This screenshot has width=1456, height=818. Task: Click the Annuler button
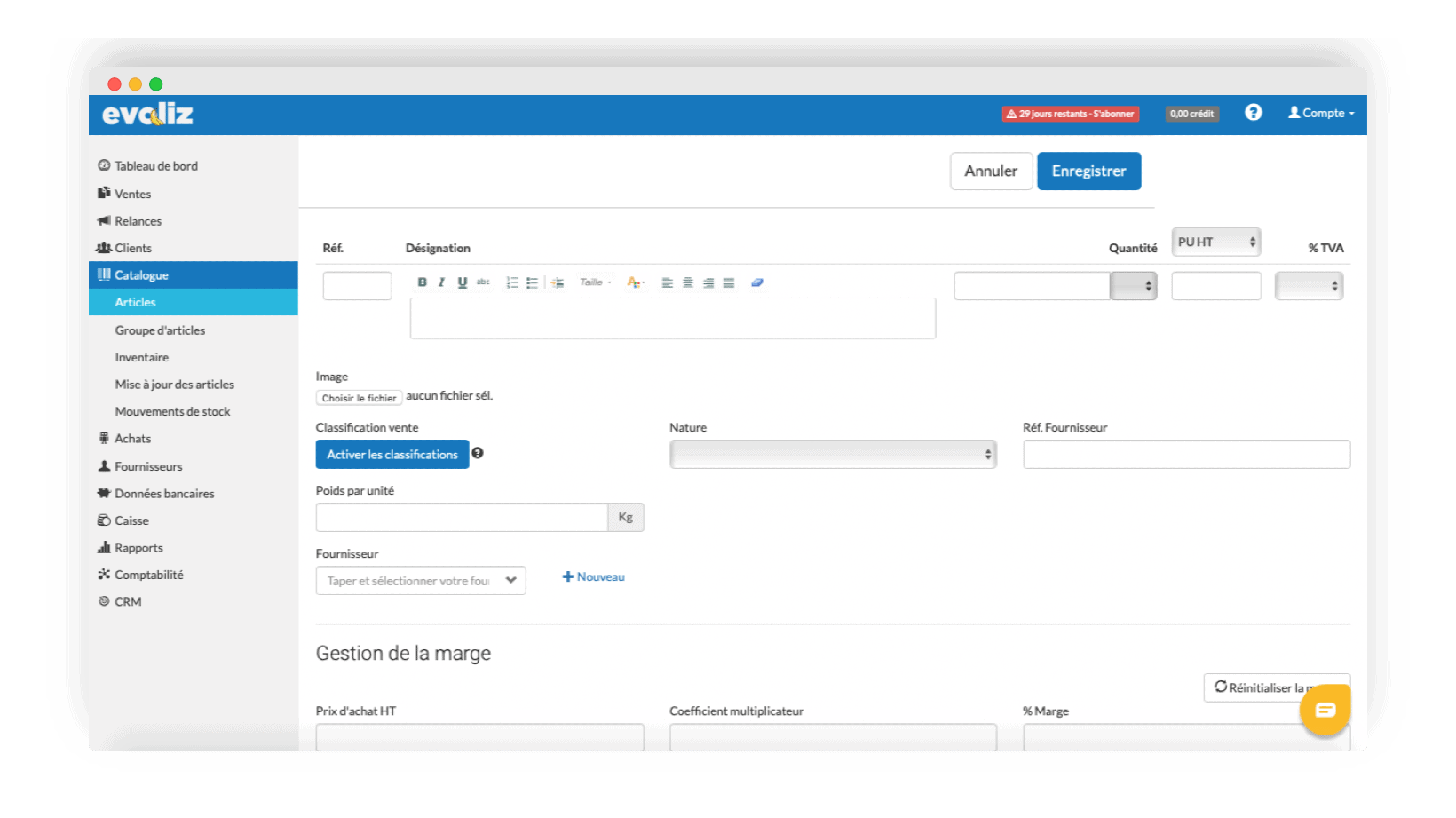click(x=991, y=171)
